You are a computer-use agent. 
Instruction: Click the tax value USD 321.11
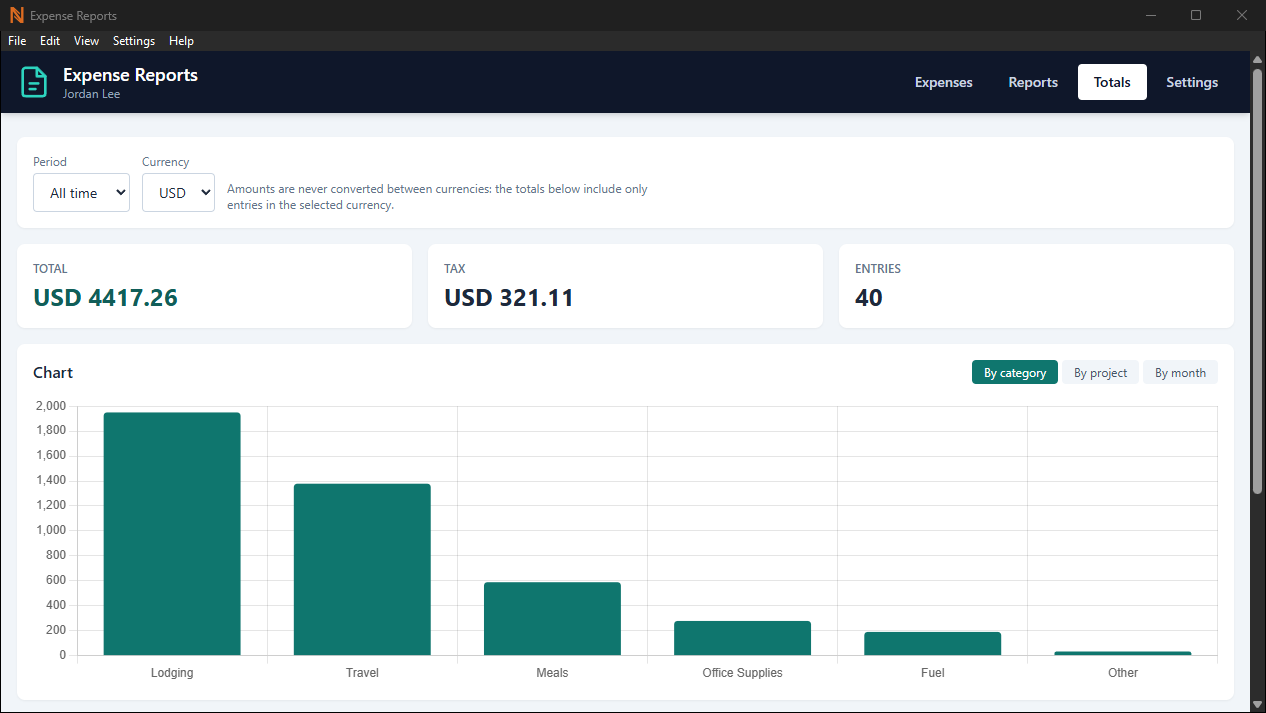click(x=509, y=297)
